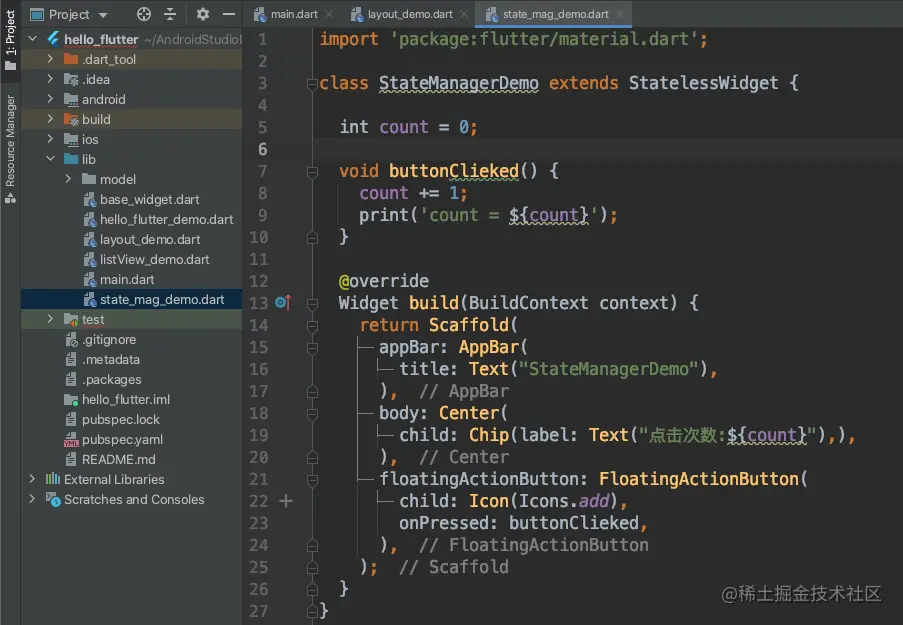903x625 pixels.
Task: Open the Resource Manager side tab
Action: coord(10,149)
